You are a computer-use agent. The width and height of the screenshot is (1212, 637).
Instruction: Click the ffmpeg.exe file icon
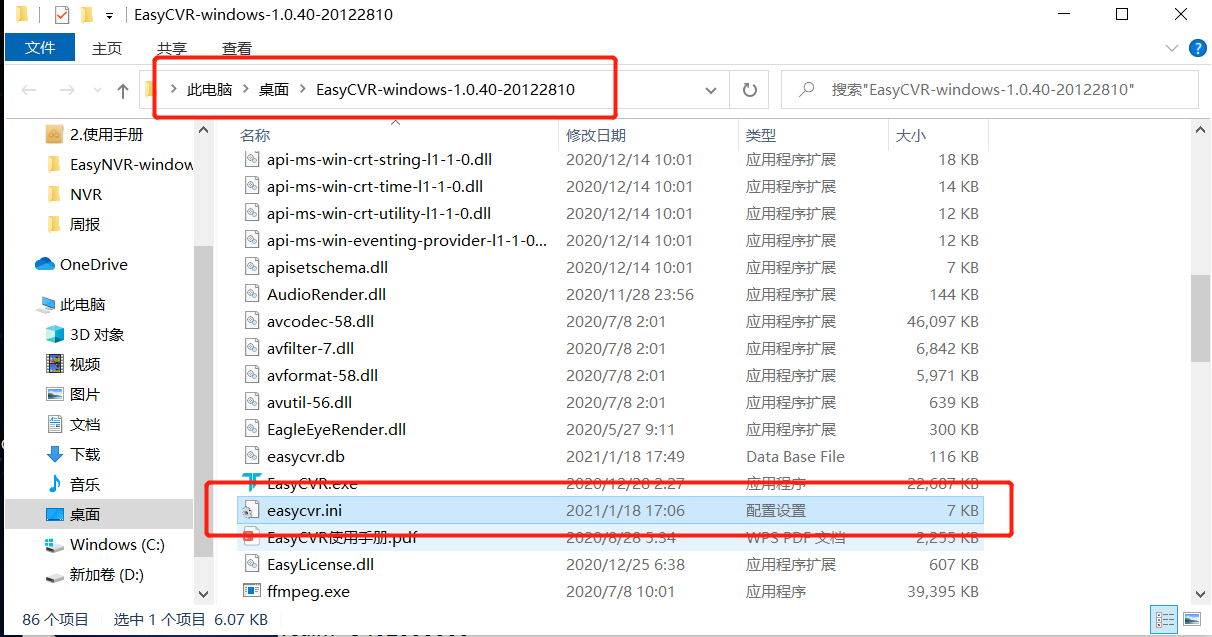pyautogui.click(x=252, y=591)
